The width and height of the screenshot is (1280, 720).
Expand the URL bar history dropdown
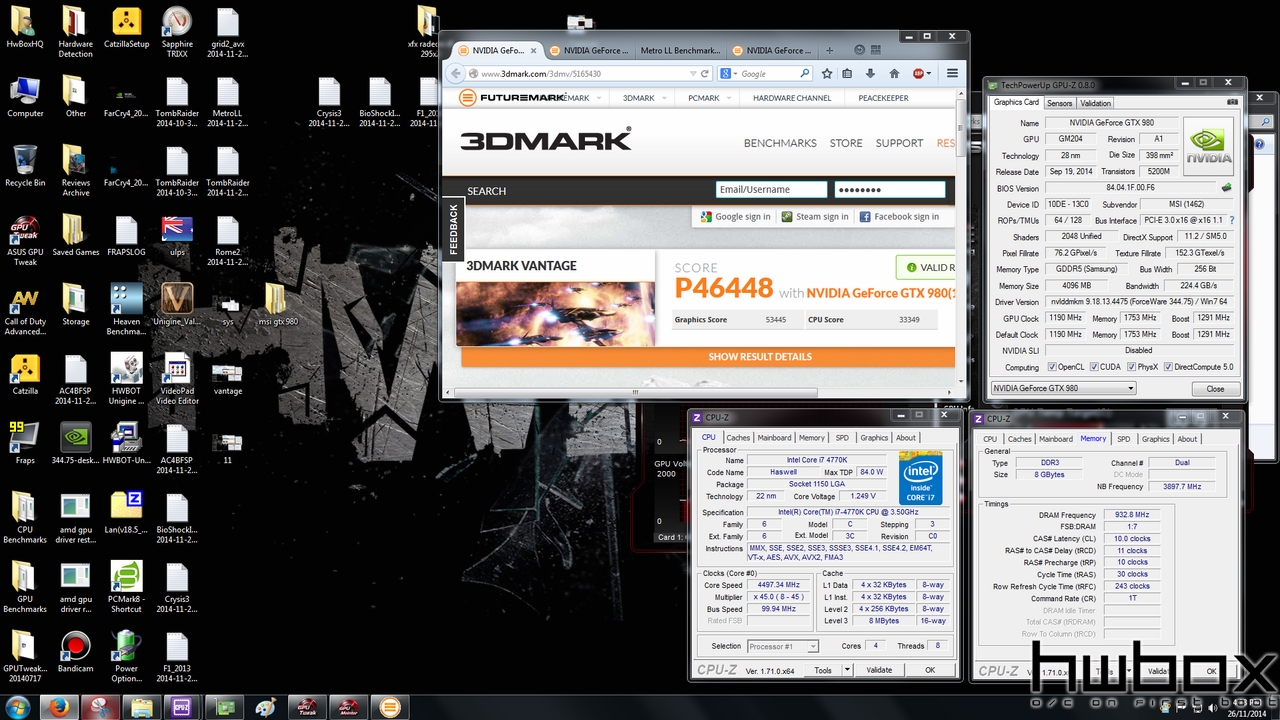point(692,73)
